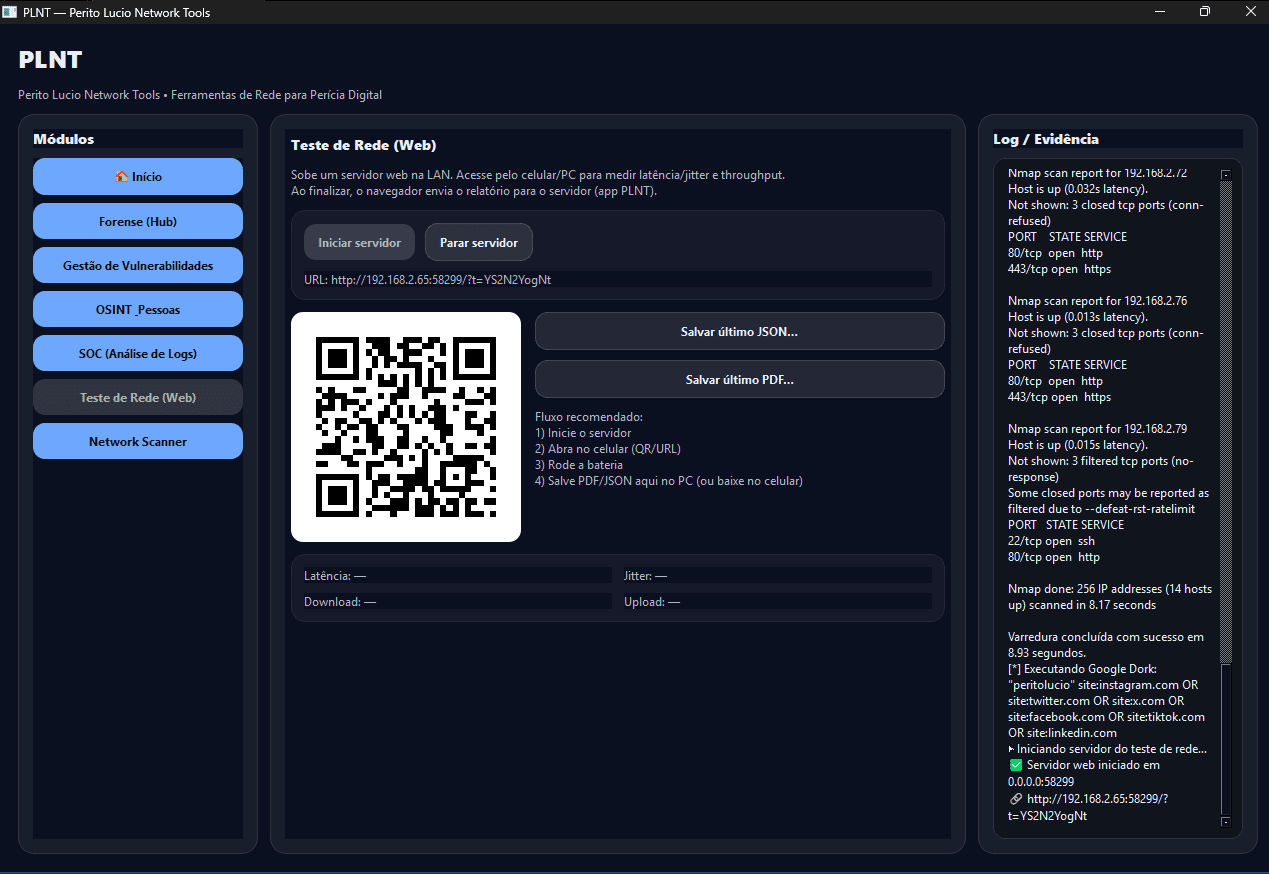Open Gestão de Vulnerabilidades module
1269x874 pixels.
coord(137,265)
